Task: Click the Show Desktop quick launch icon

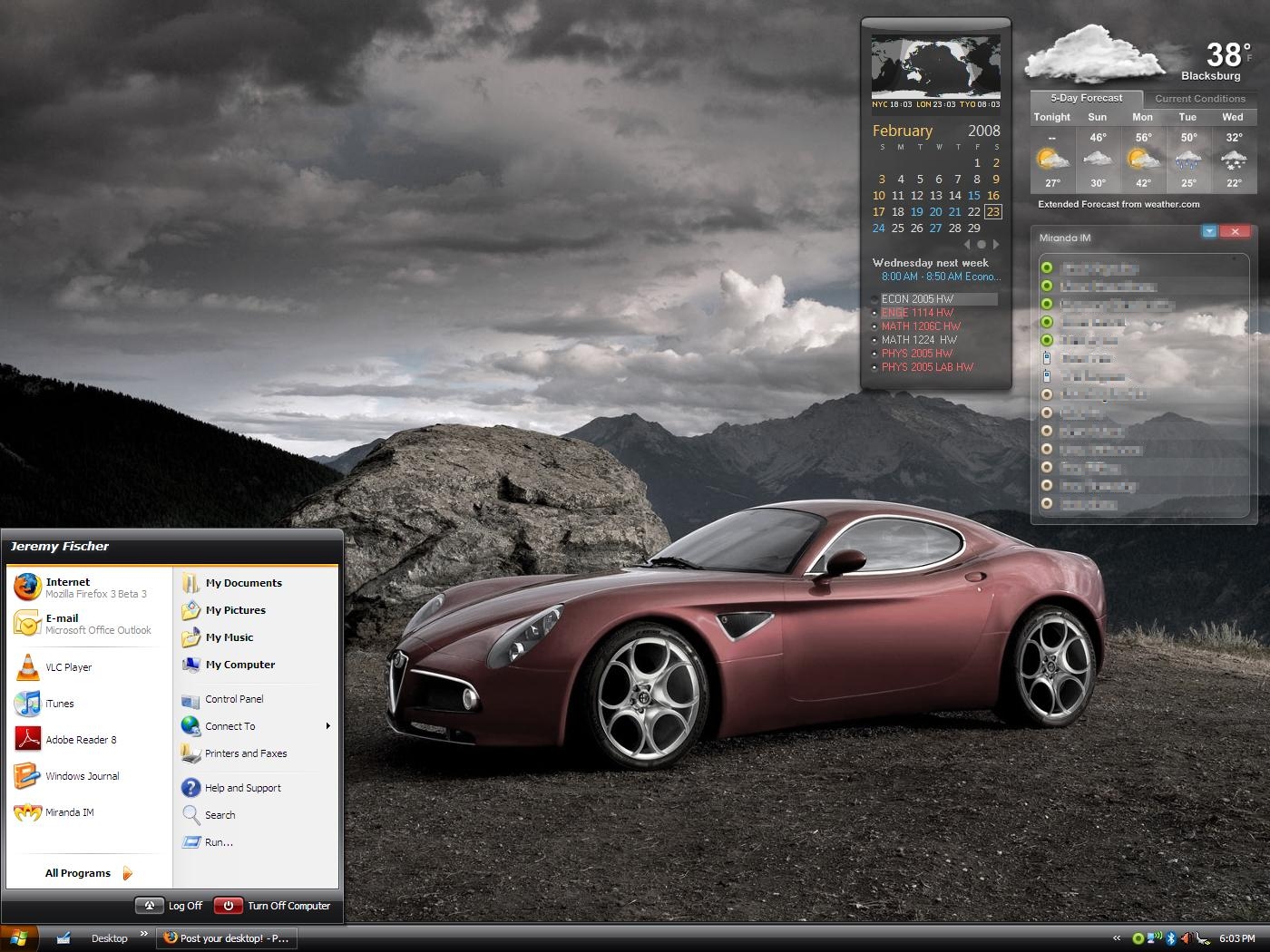Action: tap(63, 938)
